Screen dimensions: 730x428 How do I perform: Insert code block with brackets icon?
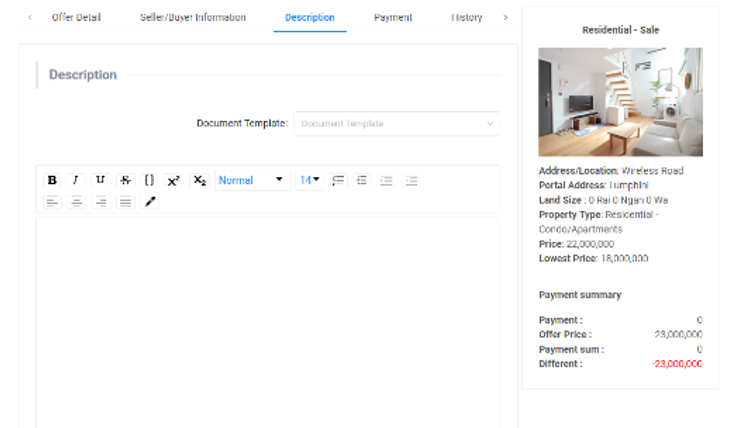[149, 180]
